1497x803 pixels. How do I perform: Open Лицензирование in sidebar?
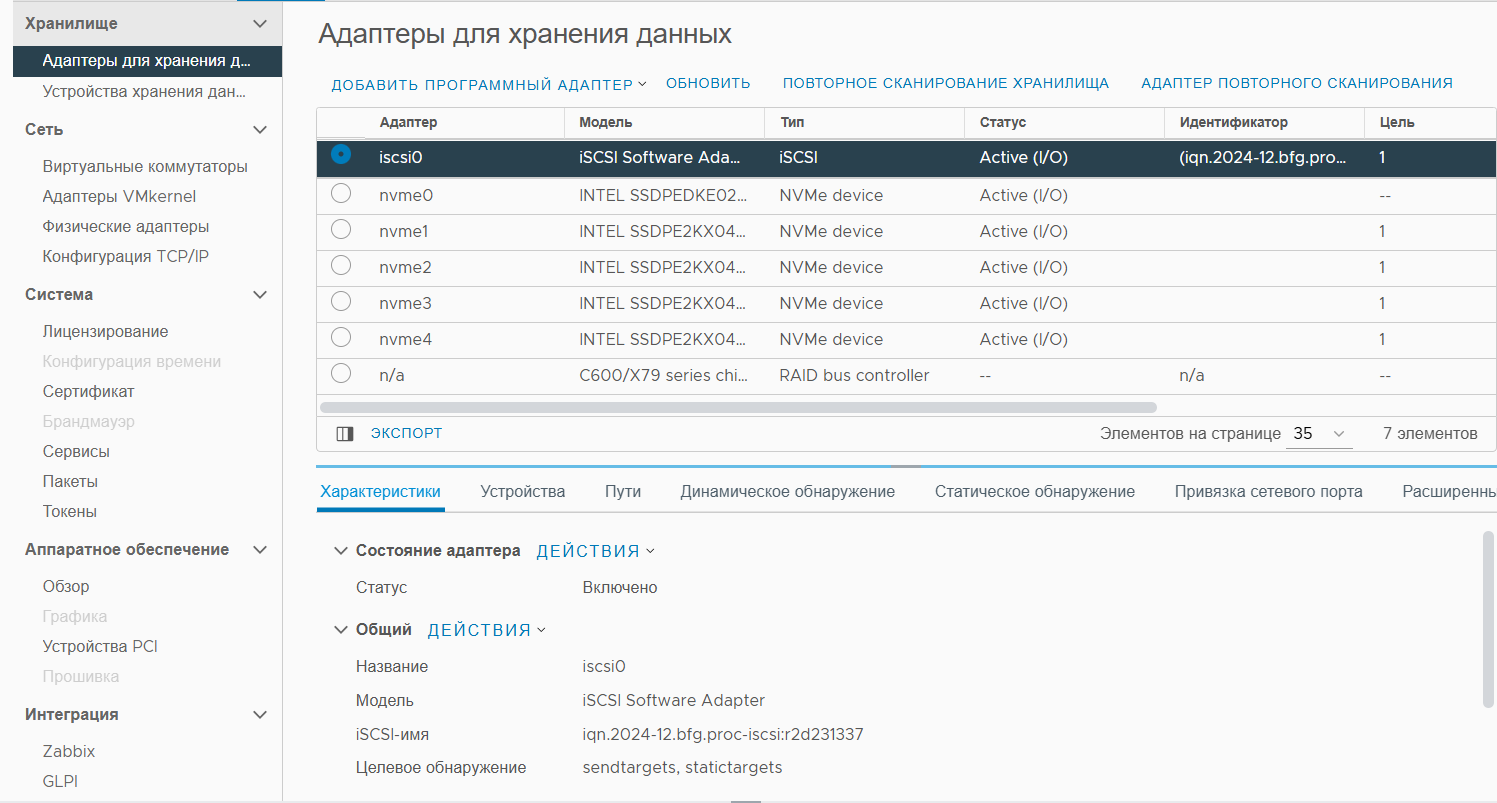tap(105, 332)
